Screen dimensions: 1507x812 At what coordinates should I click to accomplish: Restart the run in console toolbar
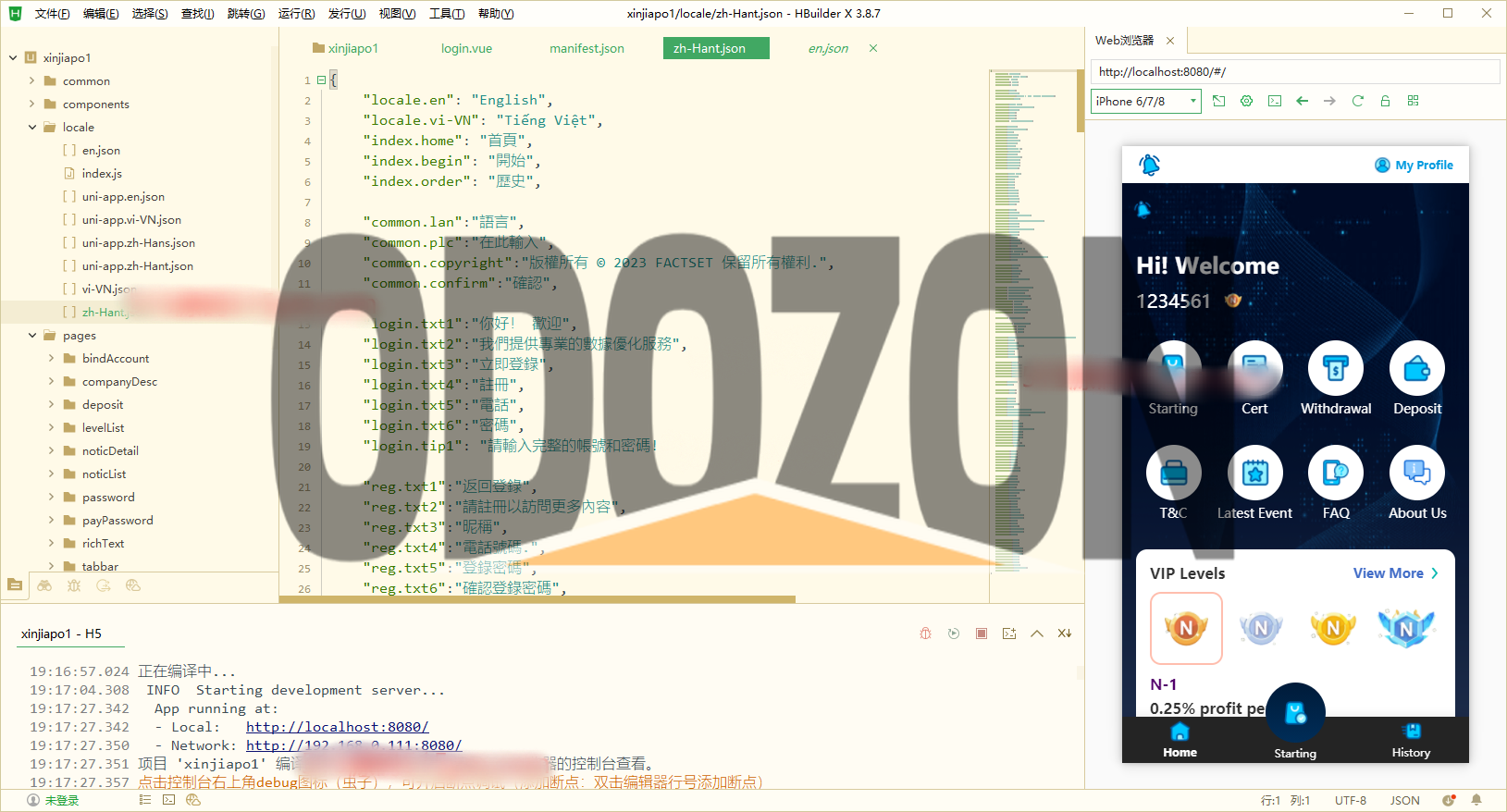pos(954,634)
